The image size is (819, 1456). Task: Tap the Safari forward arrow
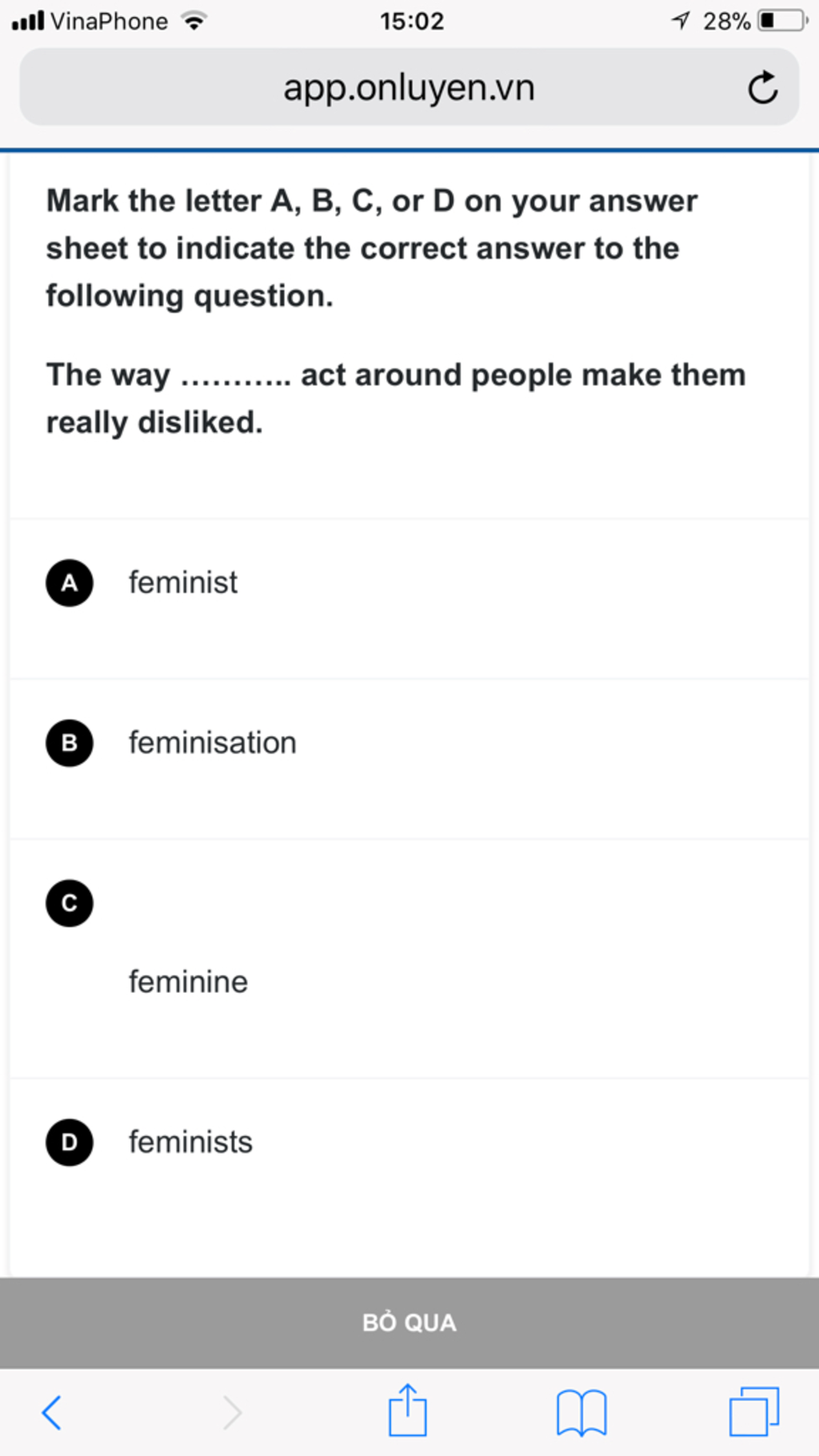232,1412
